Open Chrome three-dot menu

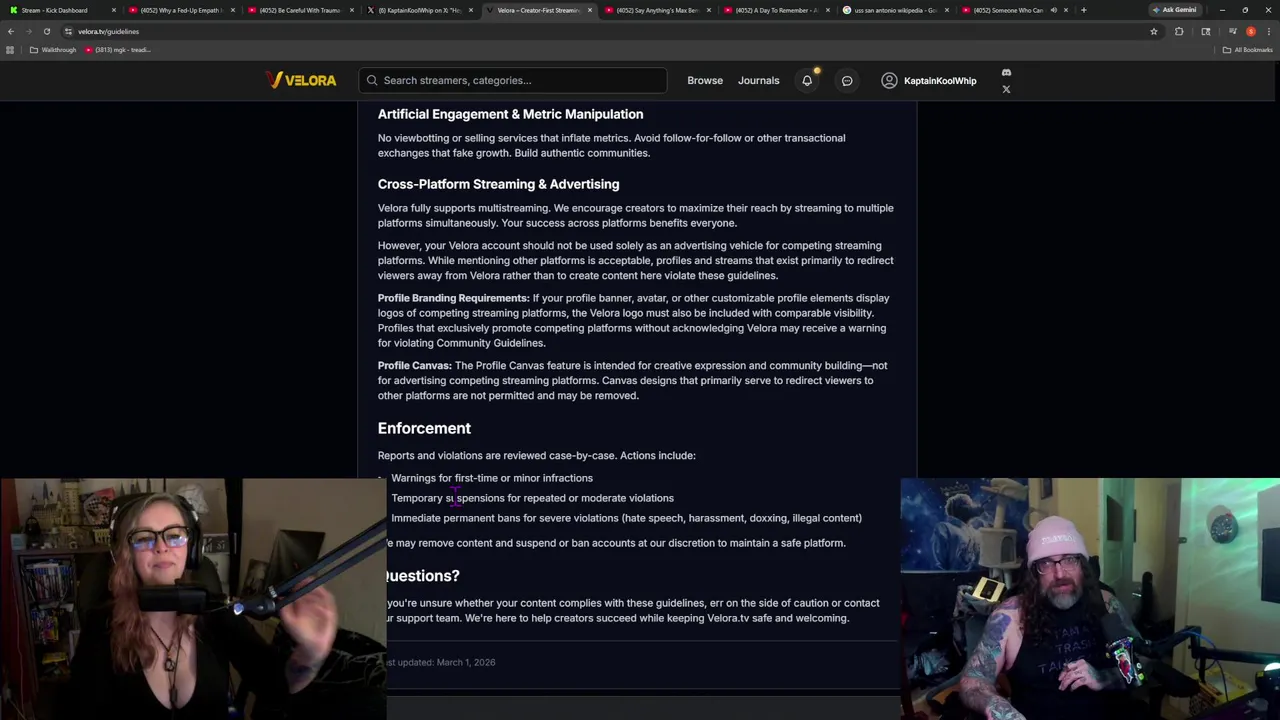coord(1268,31)
